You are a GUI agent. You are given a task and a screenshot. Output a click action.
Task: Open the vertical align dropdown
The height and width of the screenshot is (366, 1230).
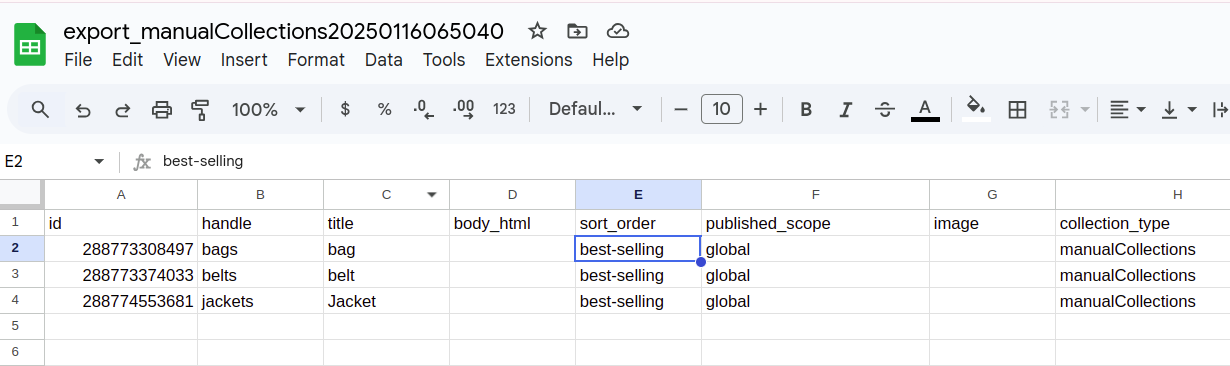(1179, 109)
